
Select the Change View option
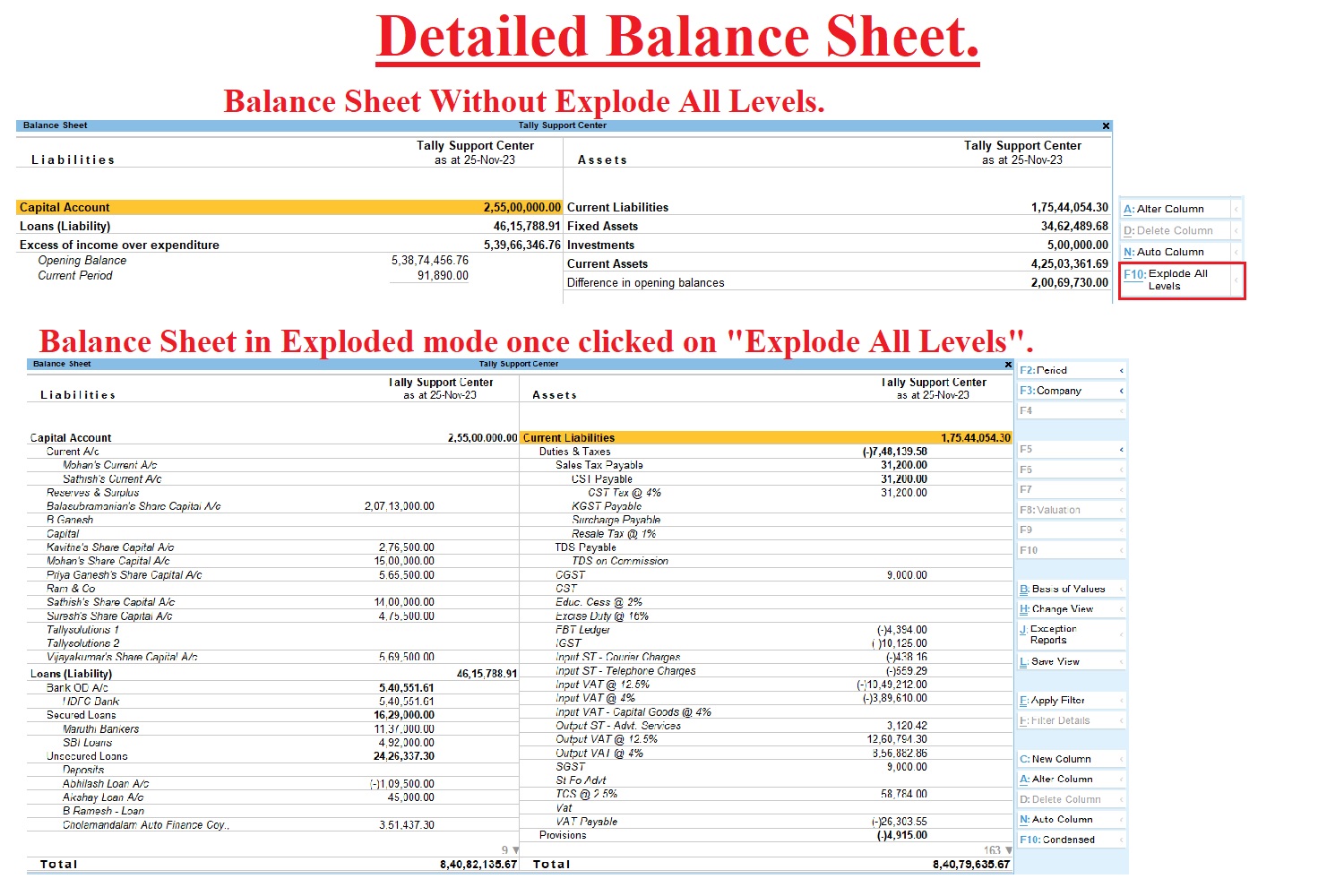[1062, 609]
